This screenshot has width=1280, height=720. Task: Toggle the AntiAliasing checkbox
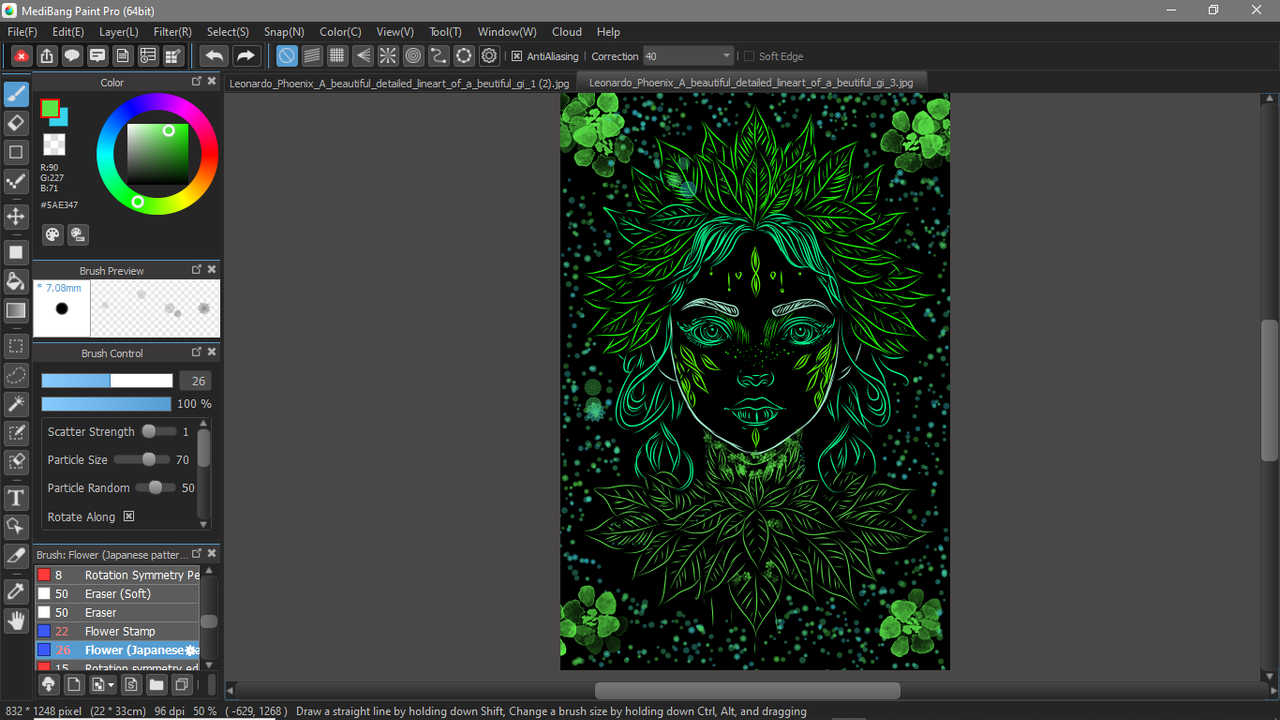coord(516,56)
